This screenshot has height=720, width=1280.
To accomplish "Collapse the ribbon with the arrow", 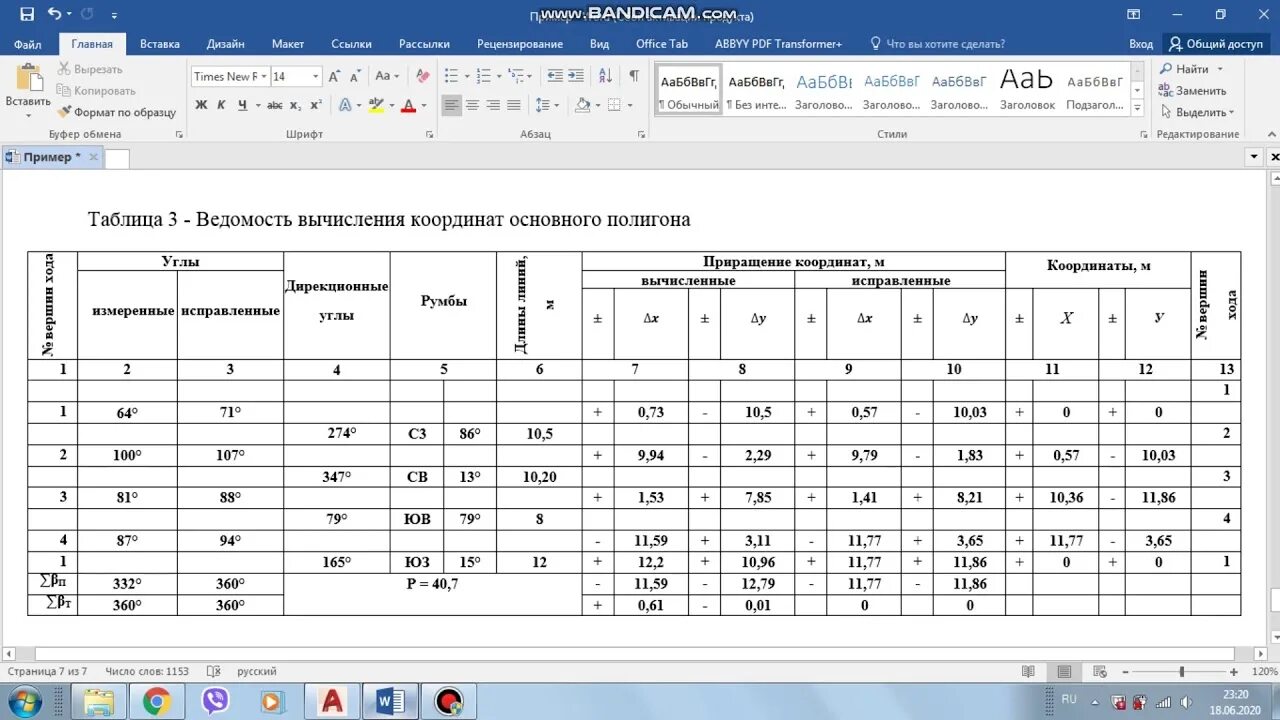I will pyautogui.click(x=1271, y=134).
